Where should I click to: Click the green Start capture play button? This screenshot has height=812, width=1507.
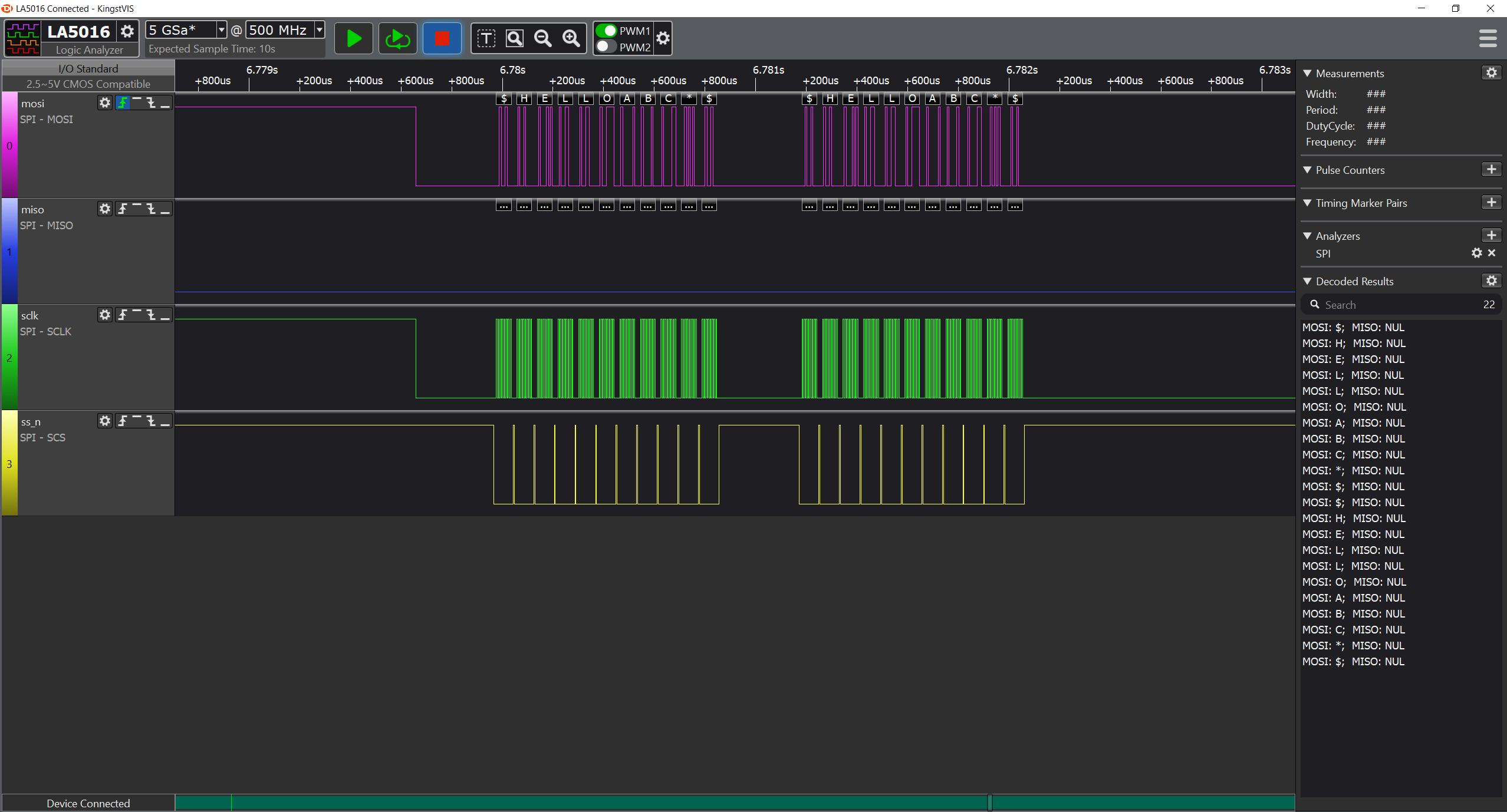click(x=353, y=39)
